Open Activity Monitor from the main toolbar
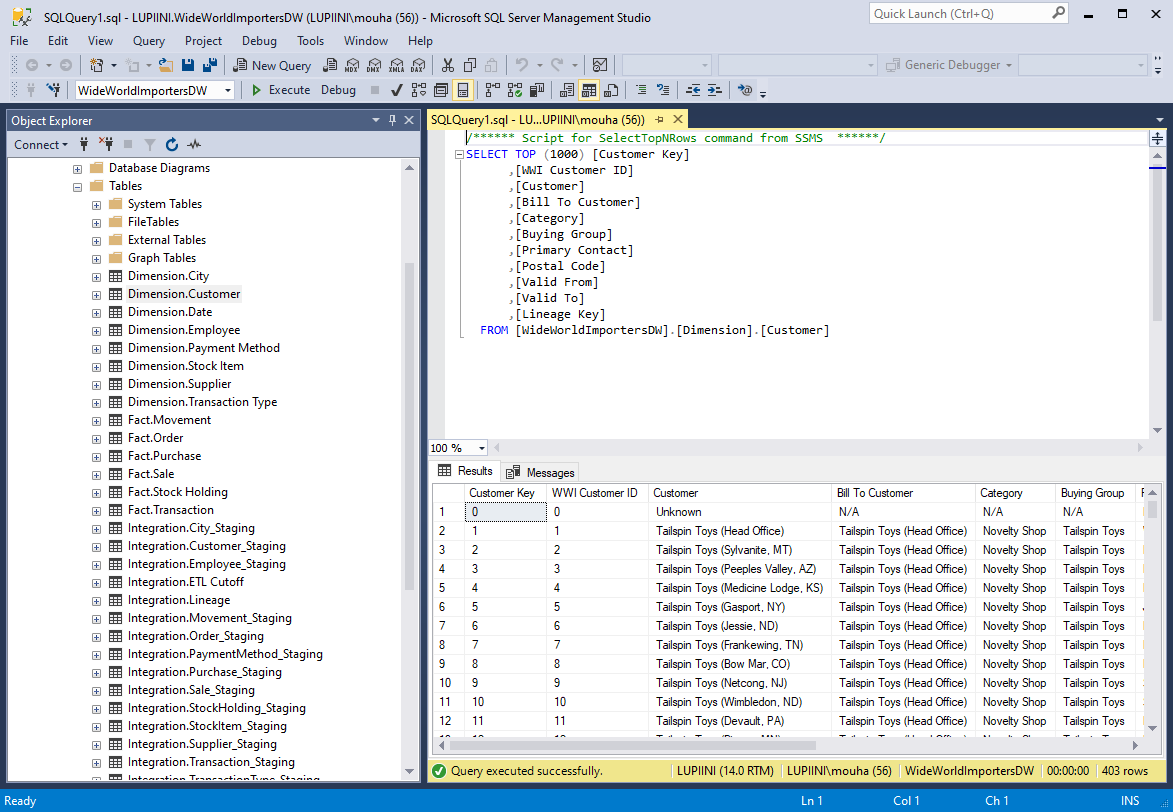Image resolution: width=1173 pixels, height=812 pixels. [600, 65]
